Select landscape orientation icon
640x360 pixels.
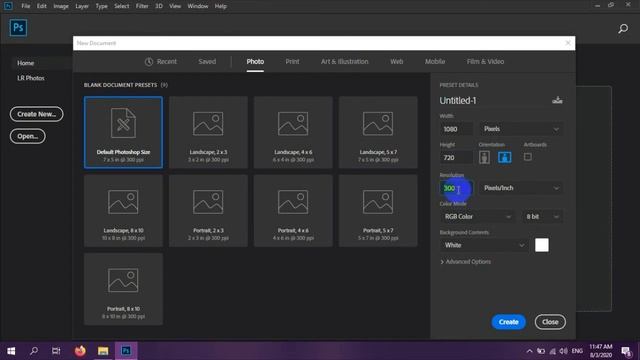click(504, 157)
